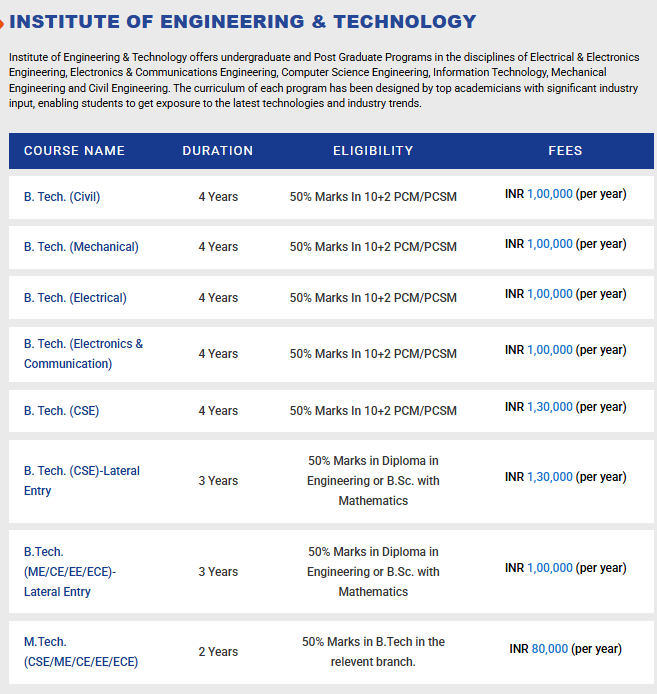Click the Institute of Engineering & Technology heading

coord(243,21)
